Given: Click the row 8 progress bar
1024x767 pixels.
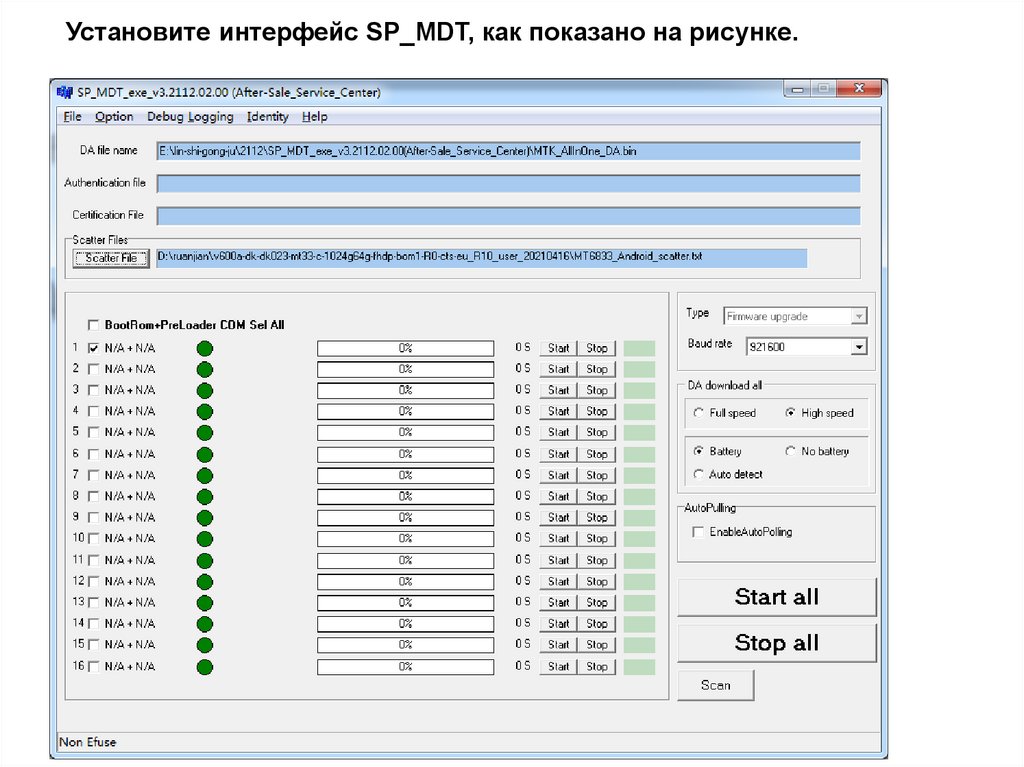Looking at the screenshot, I should click(x=406, y=497).
